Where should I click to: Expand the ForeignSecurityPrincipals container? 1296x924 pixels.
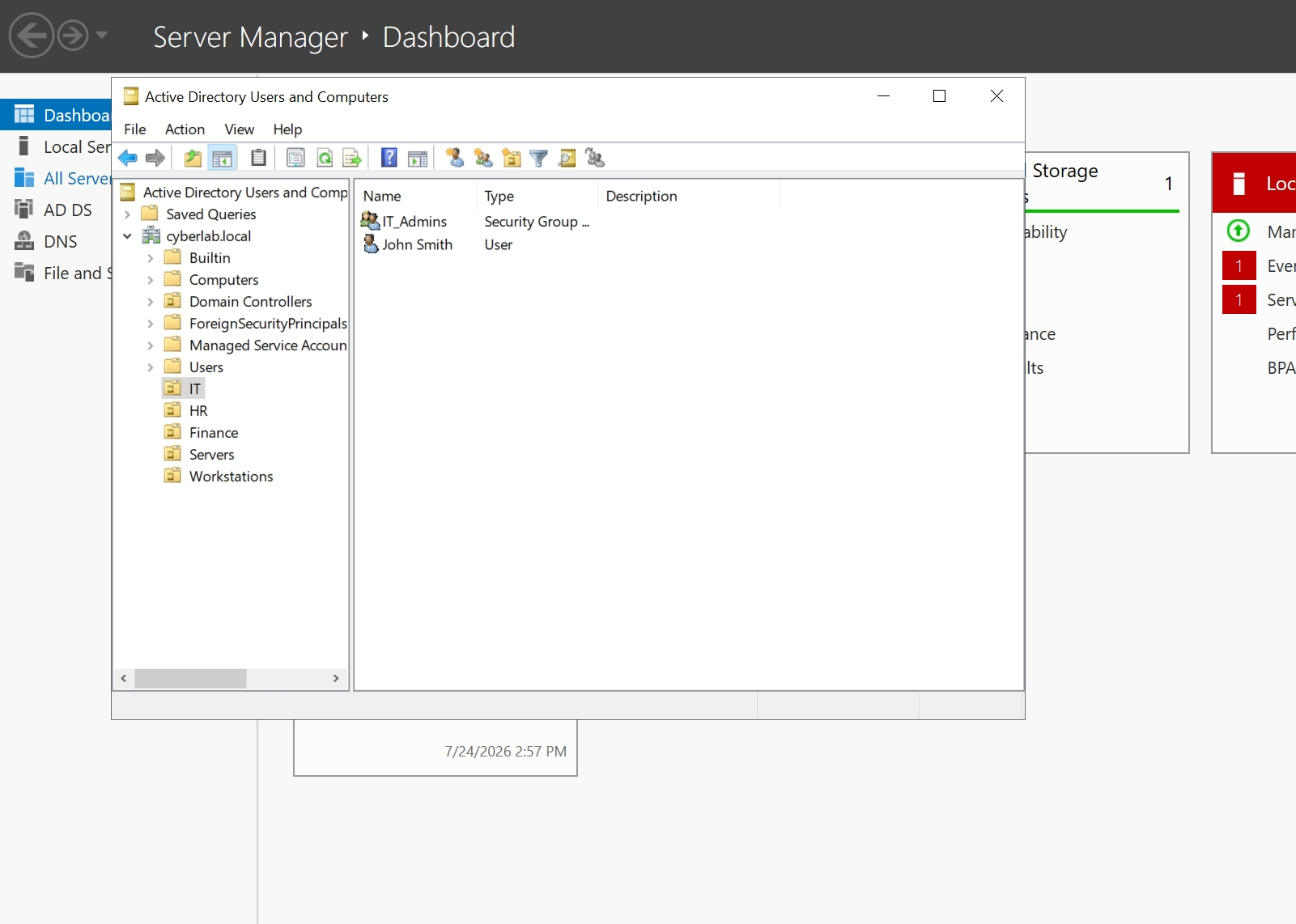click(x=150, y=324)
